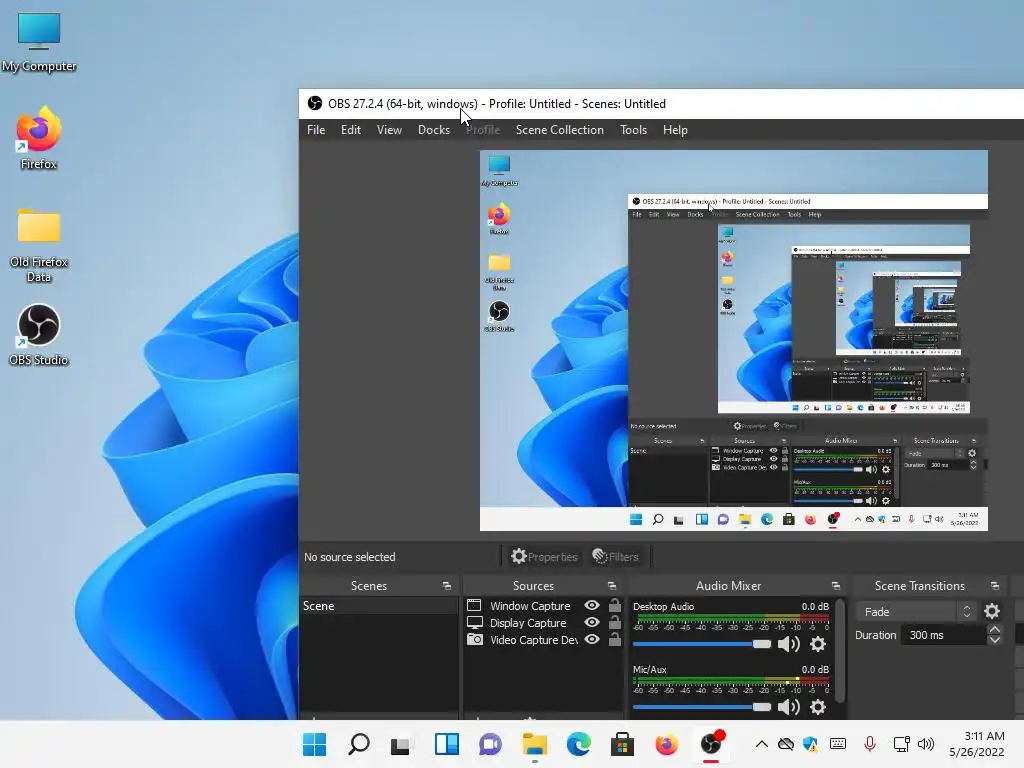The height and width of the screenshot is (768, 1024).
Task: Click the OBS preview canvas
Action: coord(733,340)
